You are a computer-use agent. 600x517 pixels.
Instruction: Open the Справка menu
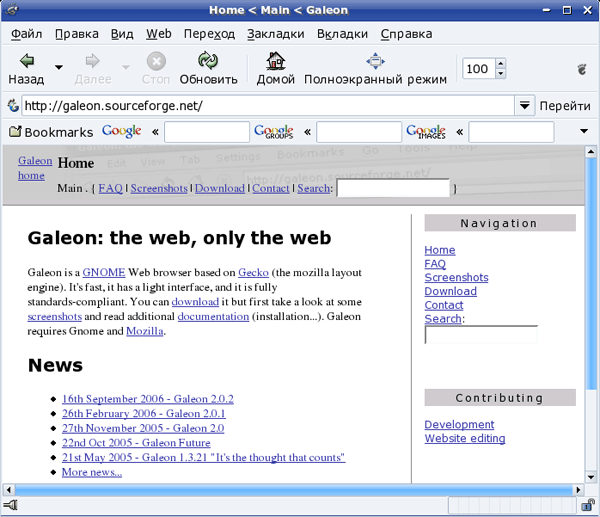coord(406,34)
